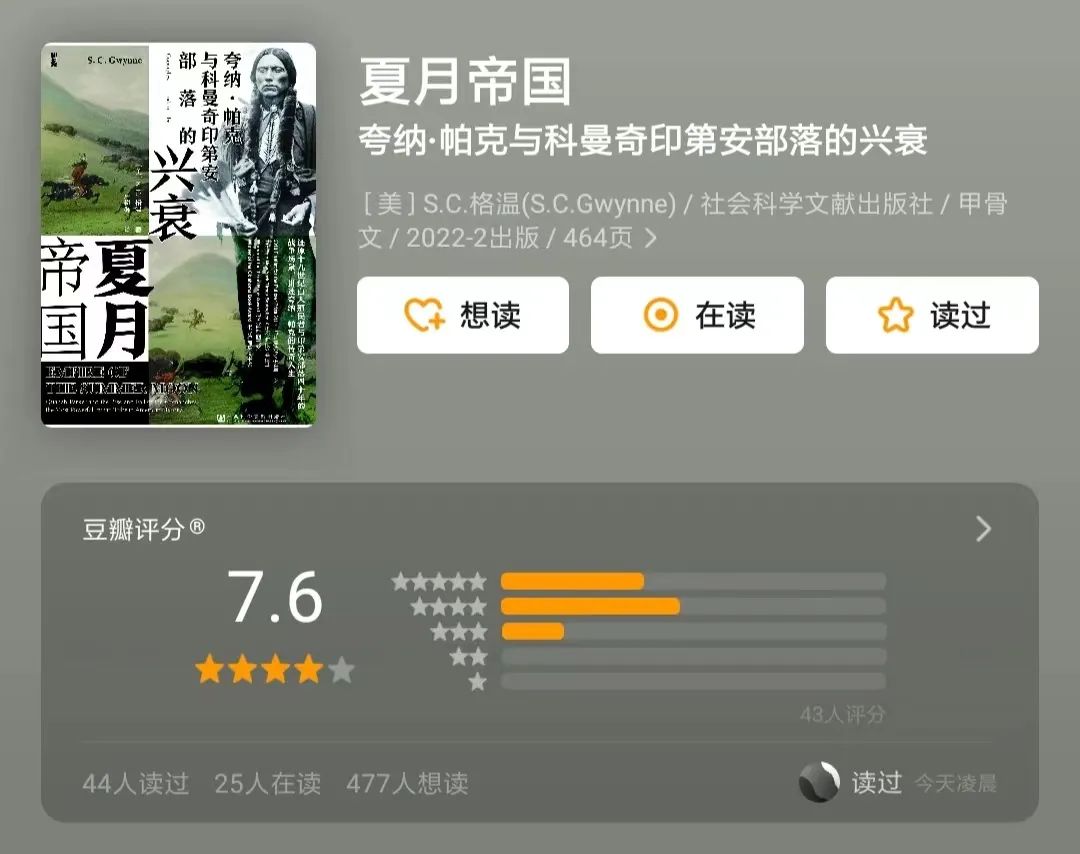This screenshot has height=854, width=1080.
Task: Tap the three-star rating bar
Action: pyautogui.click(x=693, y=631)
